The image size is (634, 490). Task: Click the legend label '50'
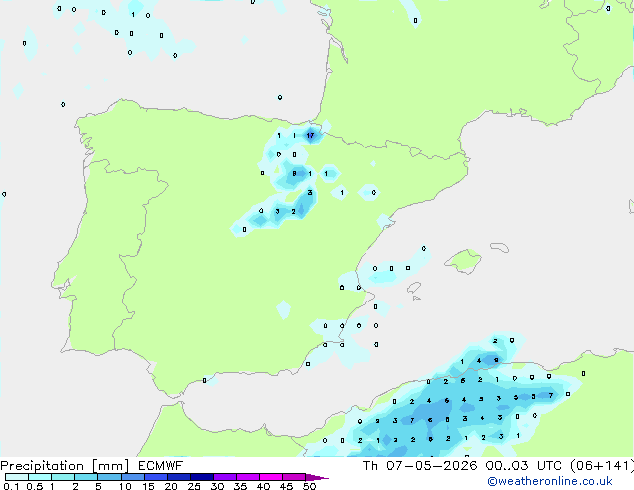(309, 486)
